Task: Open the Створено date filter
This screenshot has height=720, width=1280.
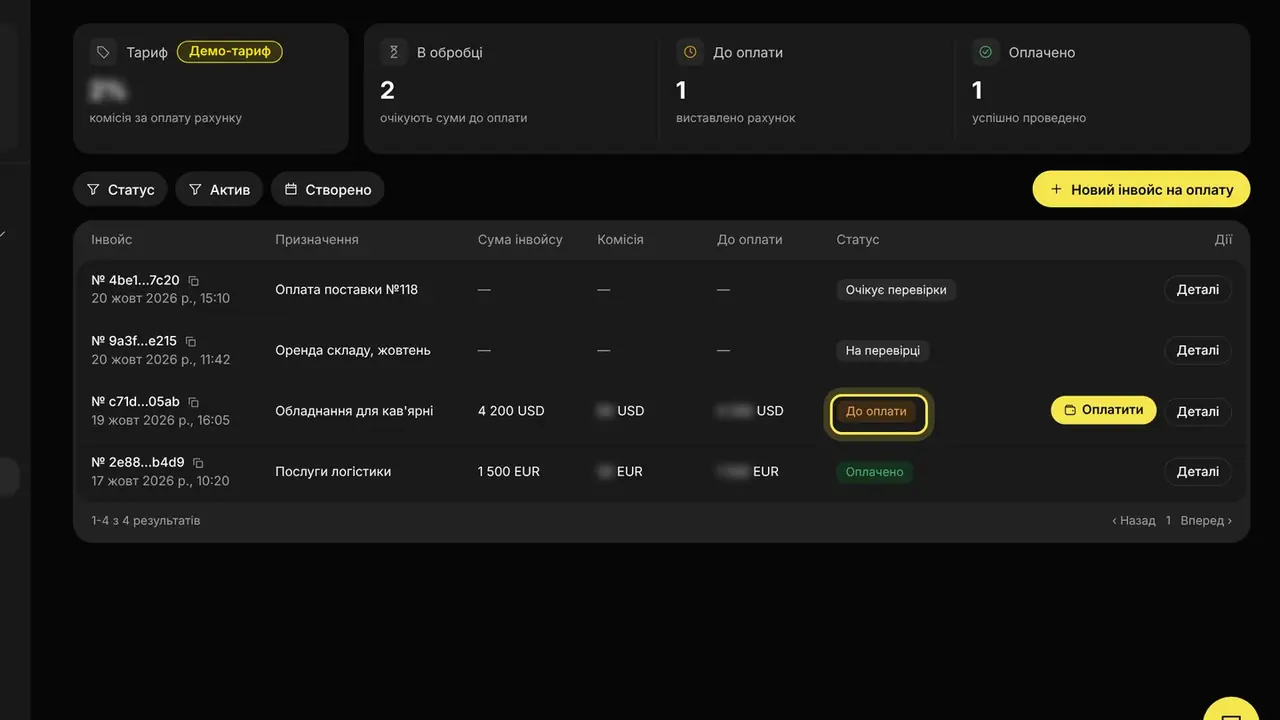Action: pyautogui.click(x=328, y=189)
